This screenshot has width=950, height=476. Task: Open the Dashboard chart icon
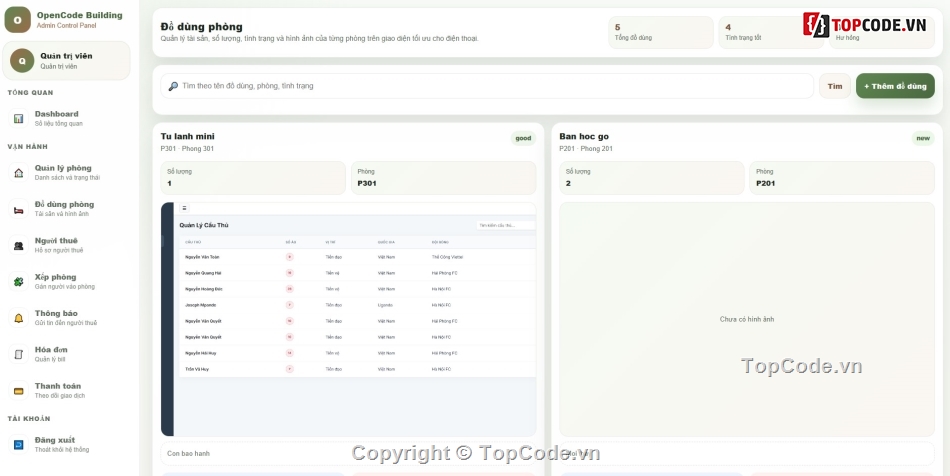pyautogui.click(x=19, y=119)
